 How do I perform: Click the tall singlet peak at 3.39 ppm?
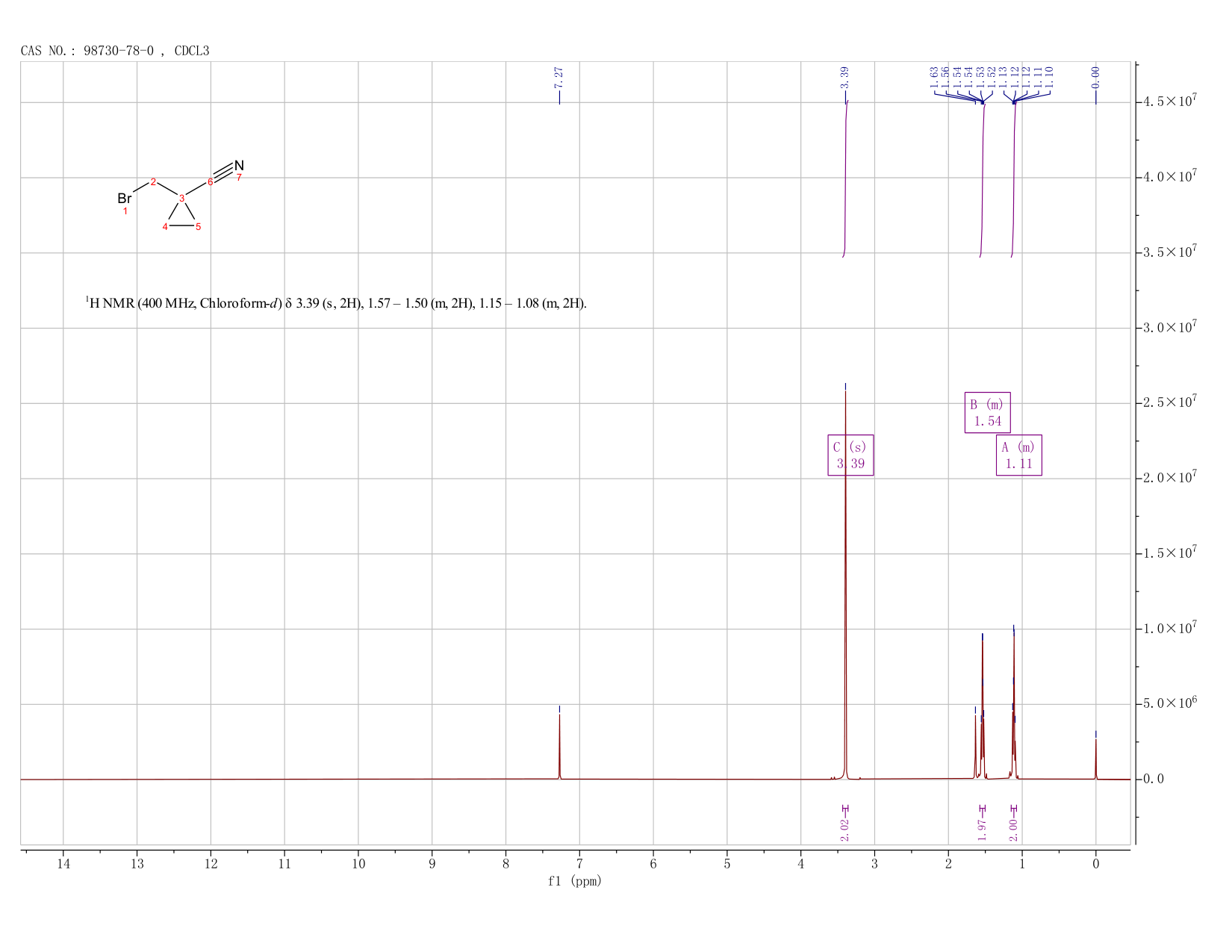point(845,582)
